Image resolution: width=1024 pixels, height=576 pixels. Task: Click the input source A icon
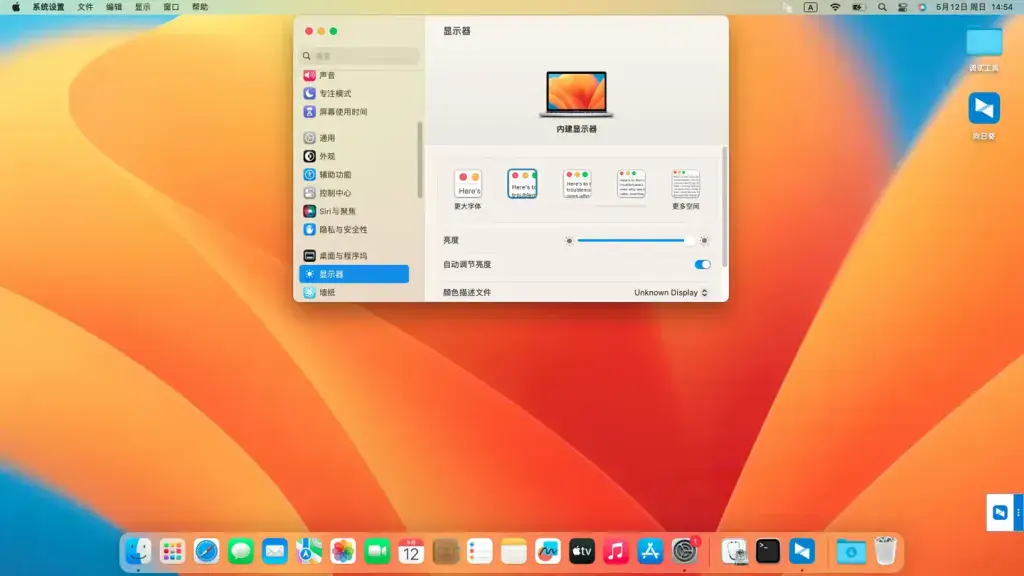810,7
